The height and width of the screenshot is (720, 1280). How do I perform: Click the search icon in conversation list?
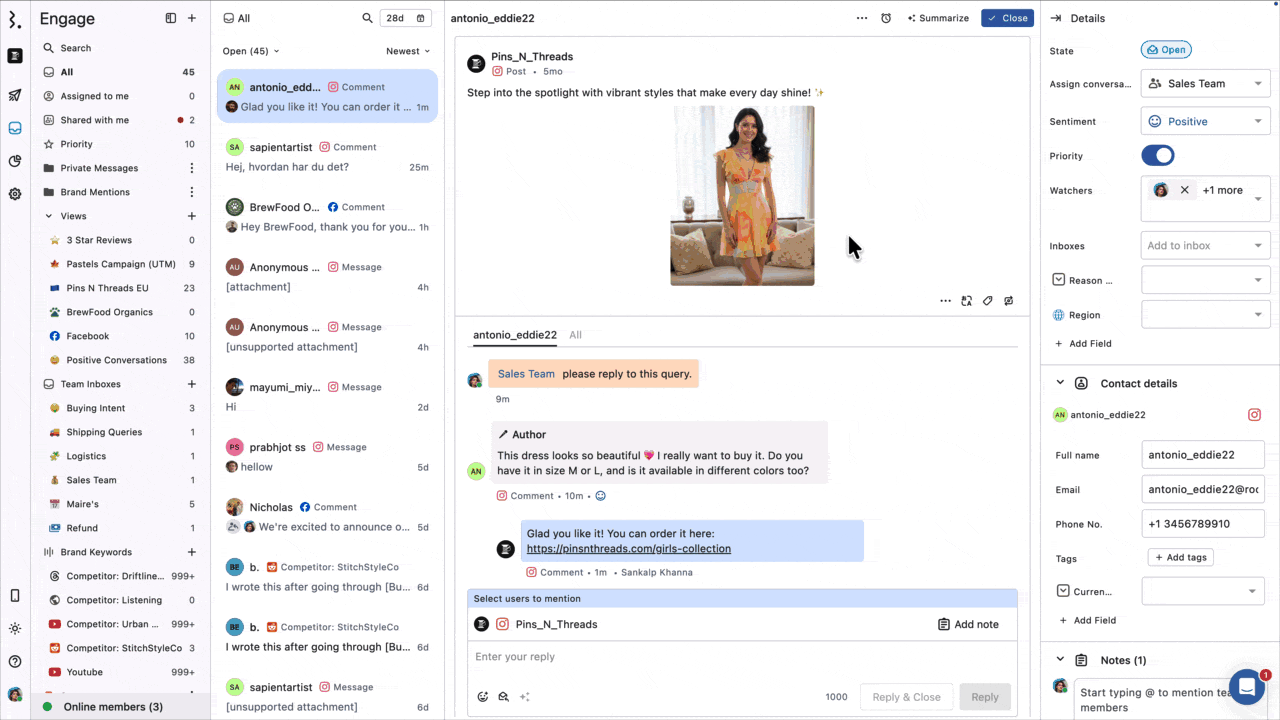pyautogui.click(x=367, y=18)
